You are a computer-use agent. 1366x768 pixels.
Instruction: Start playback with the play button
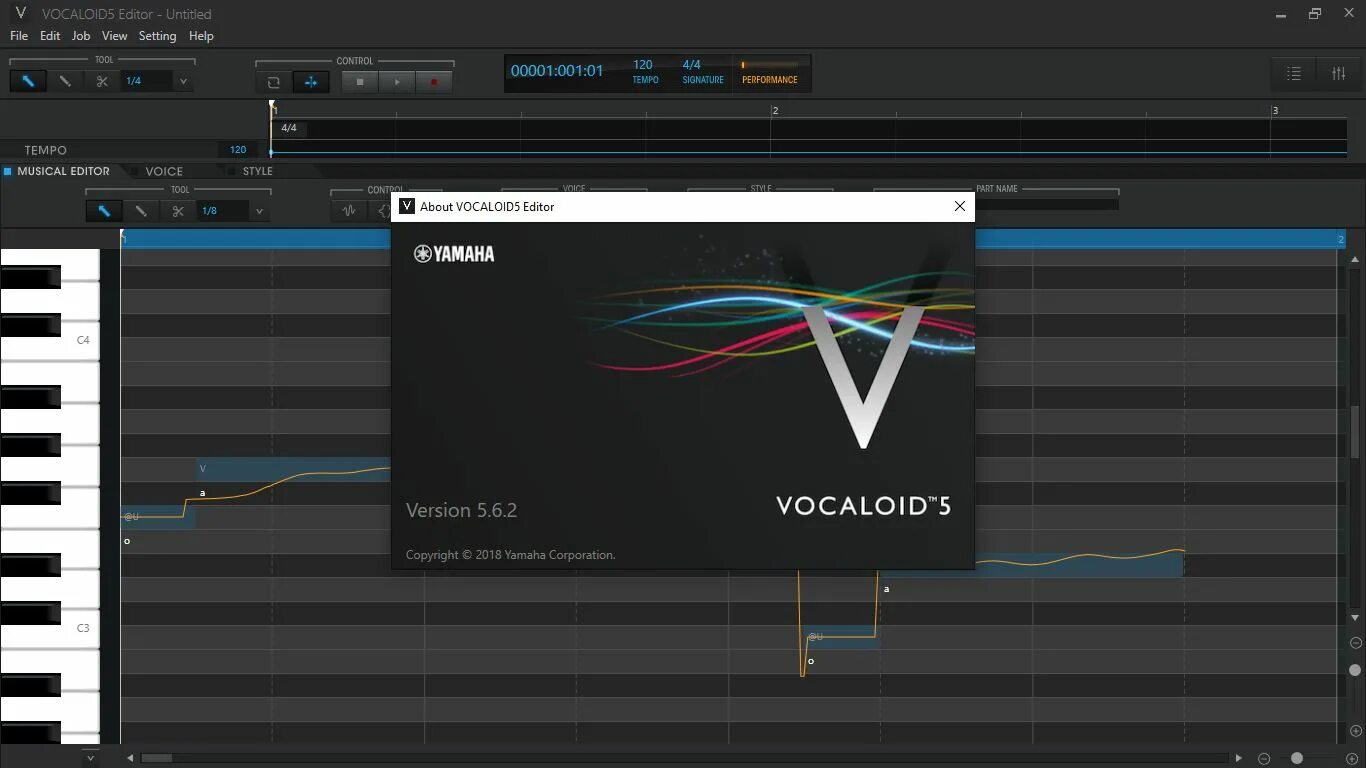click(397, 82)
